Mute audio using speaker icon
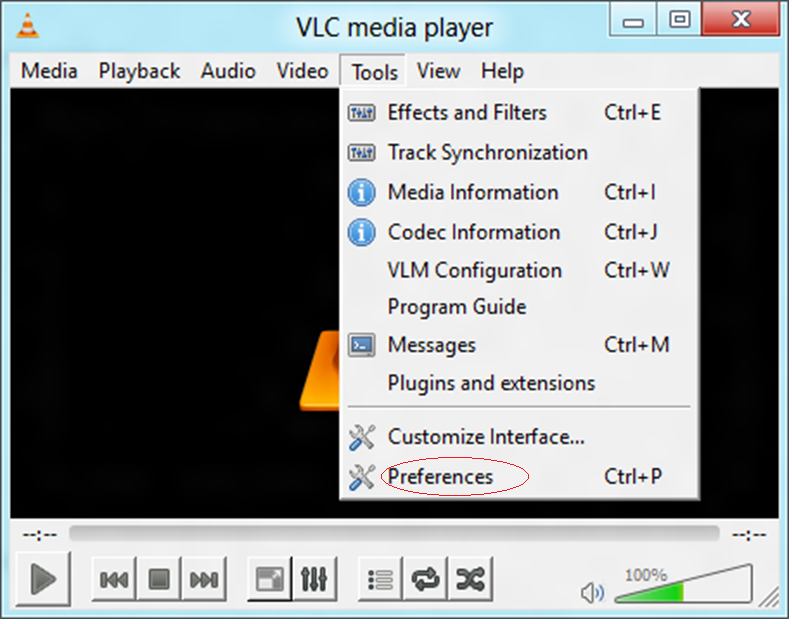Screen dimensions: 792x624 tap(592, 592)
